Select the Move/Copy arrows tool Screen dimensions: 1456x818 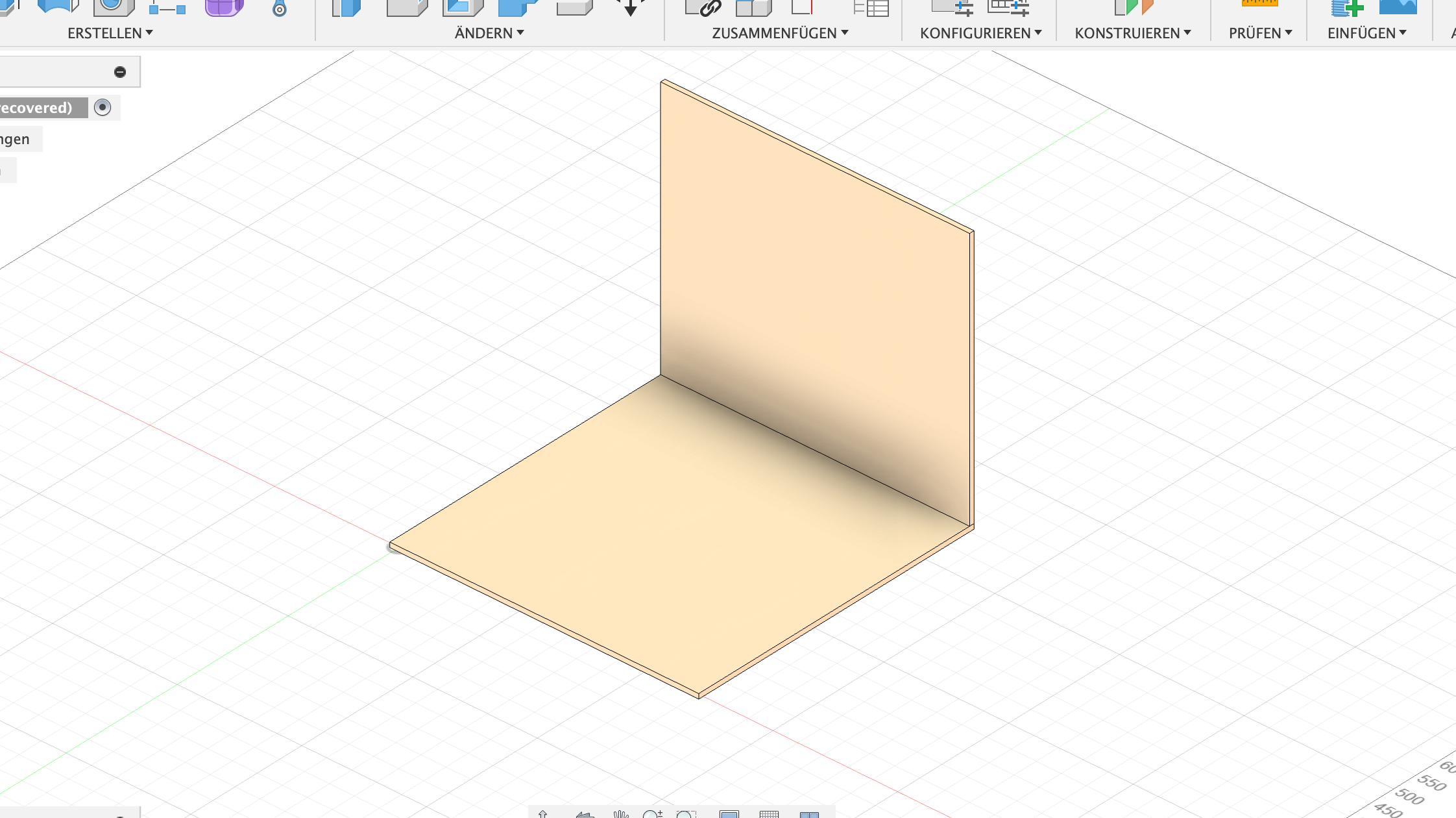click(630, 7)
